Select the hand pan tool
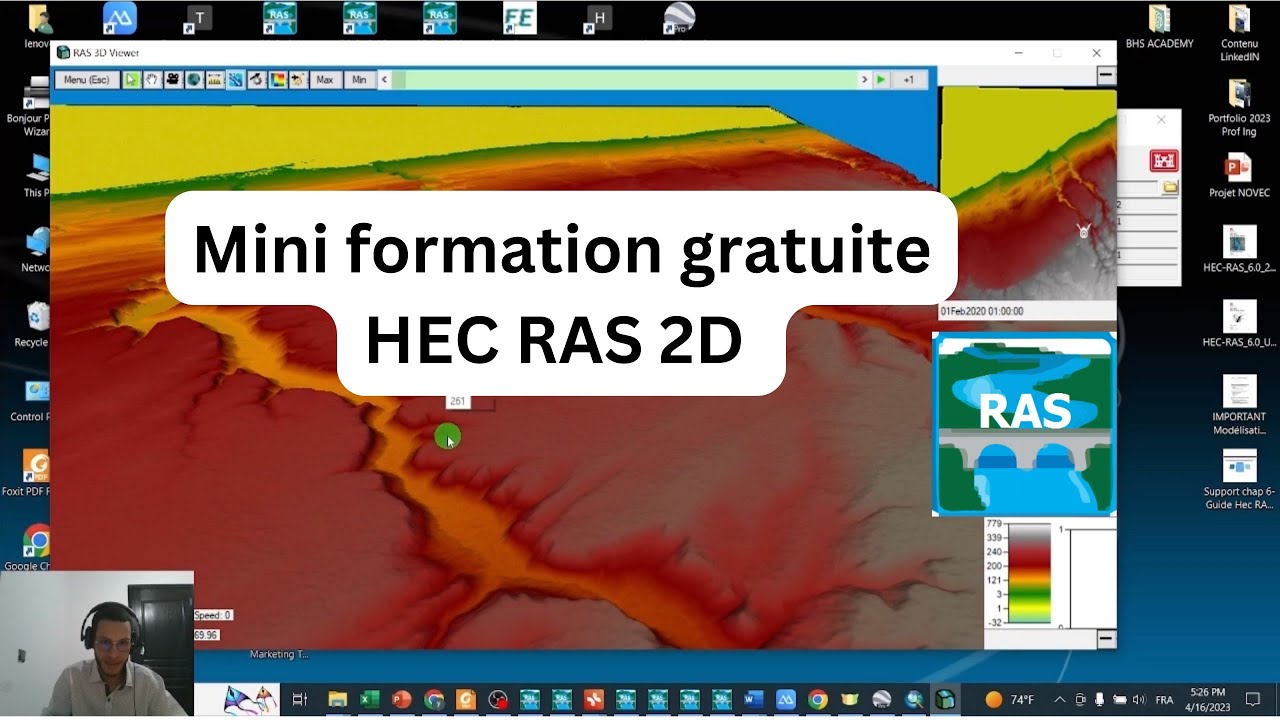 point(152,79)
